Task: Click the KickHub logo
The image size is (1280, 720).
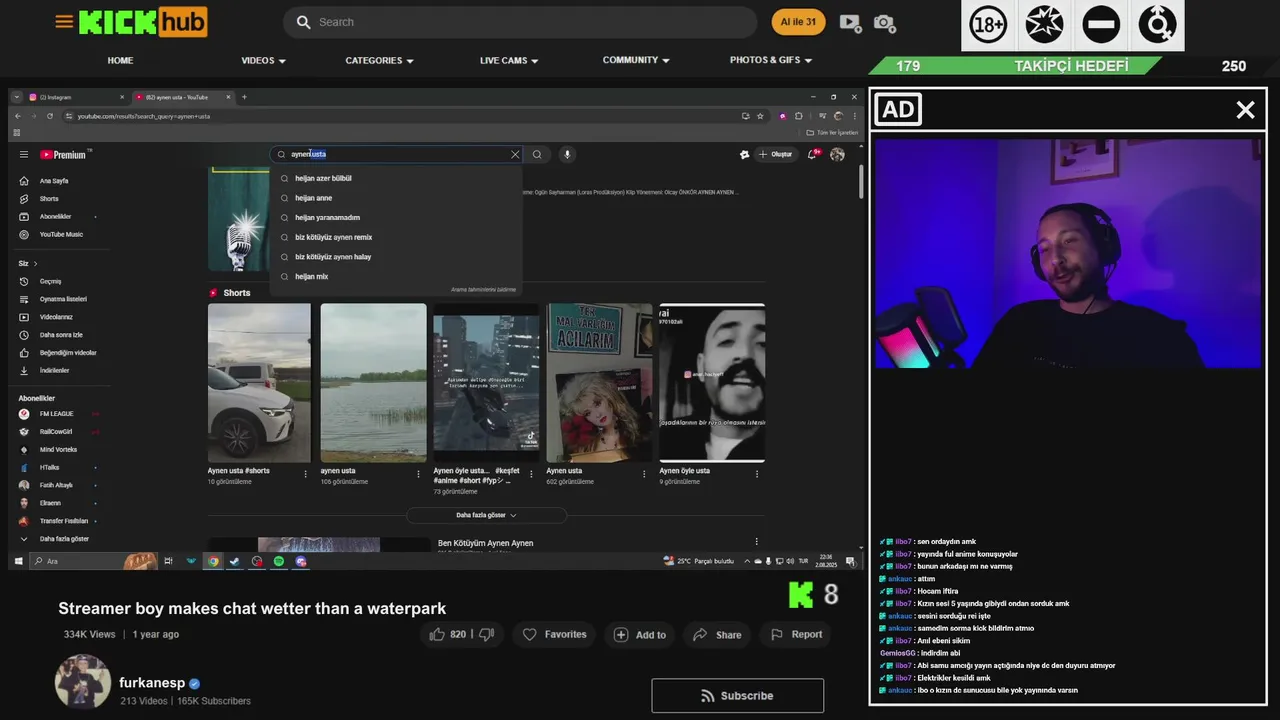Action: (143, 21)
